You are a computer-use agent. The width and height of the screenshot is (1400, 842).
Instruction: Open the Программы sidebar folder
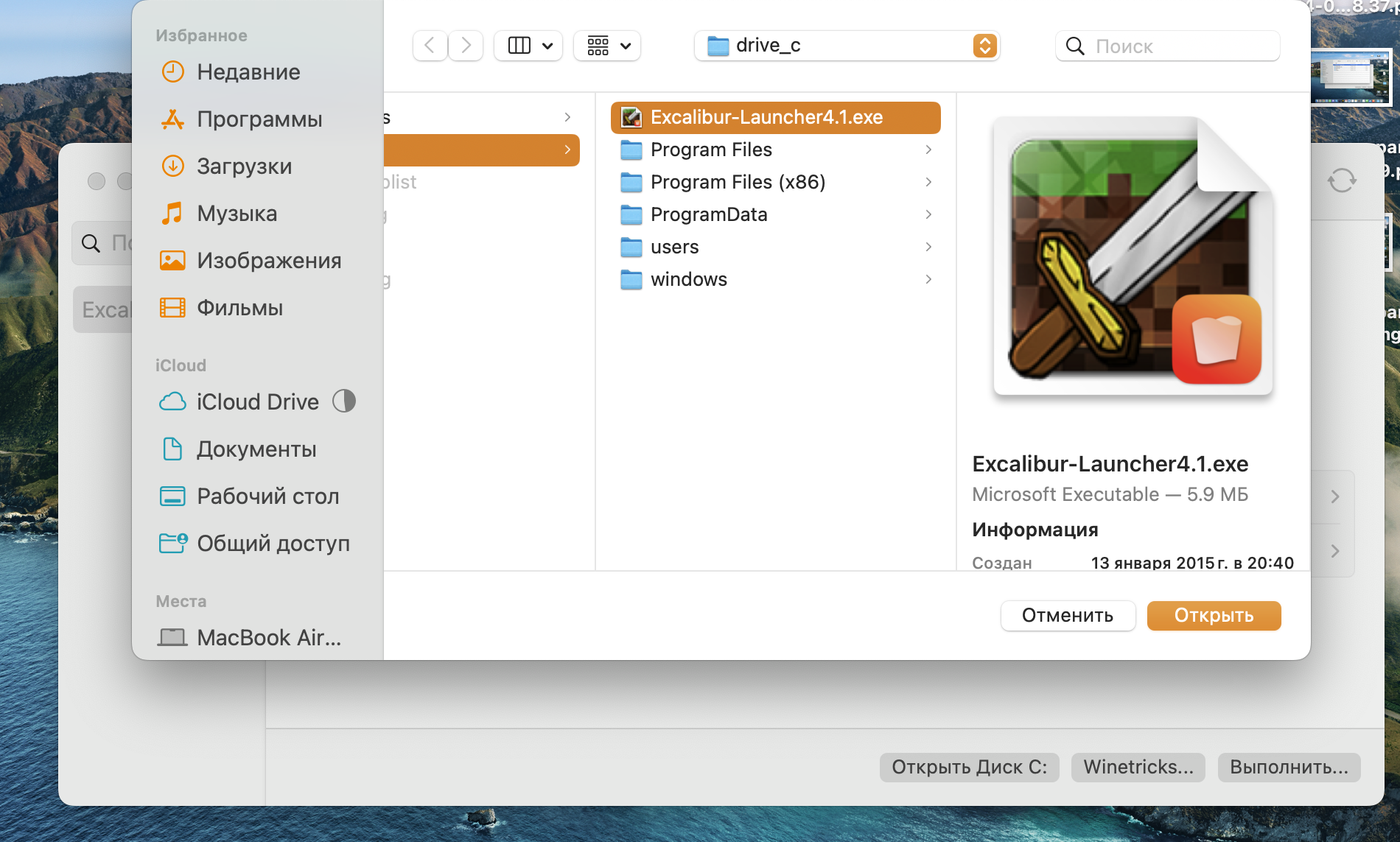(241, 119)
